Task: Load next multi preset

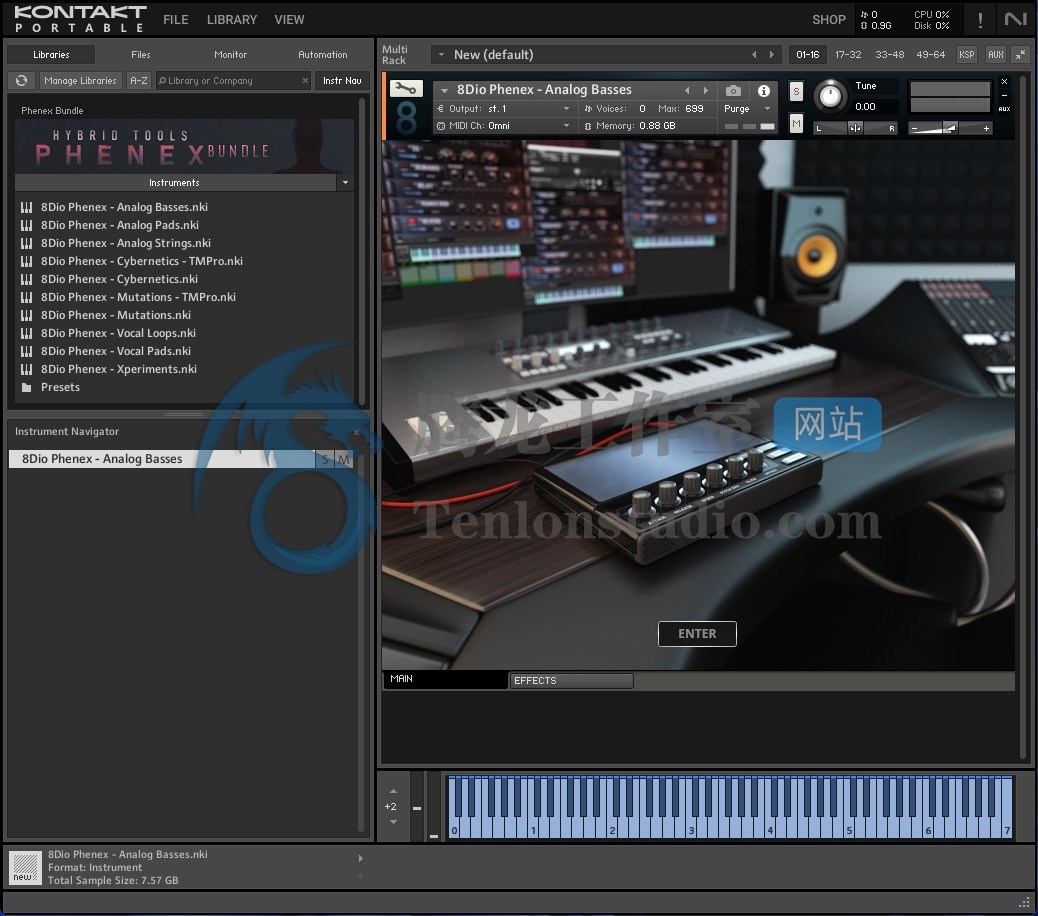Action: point(771,55)
